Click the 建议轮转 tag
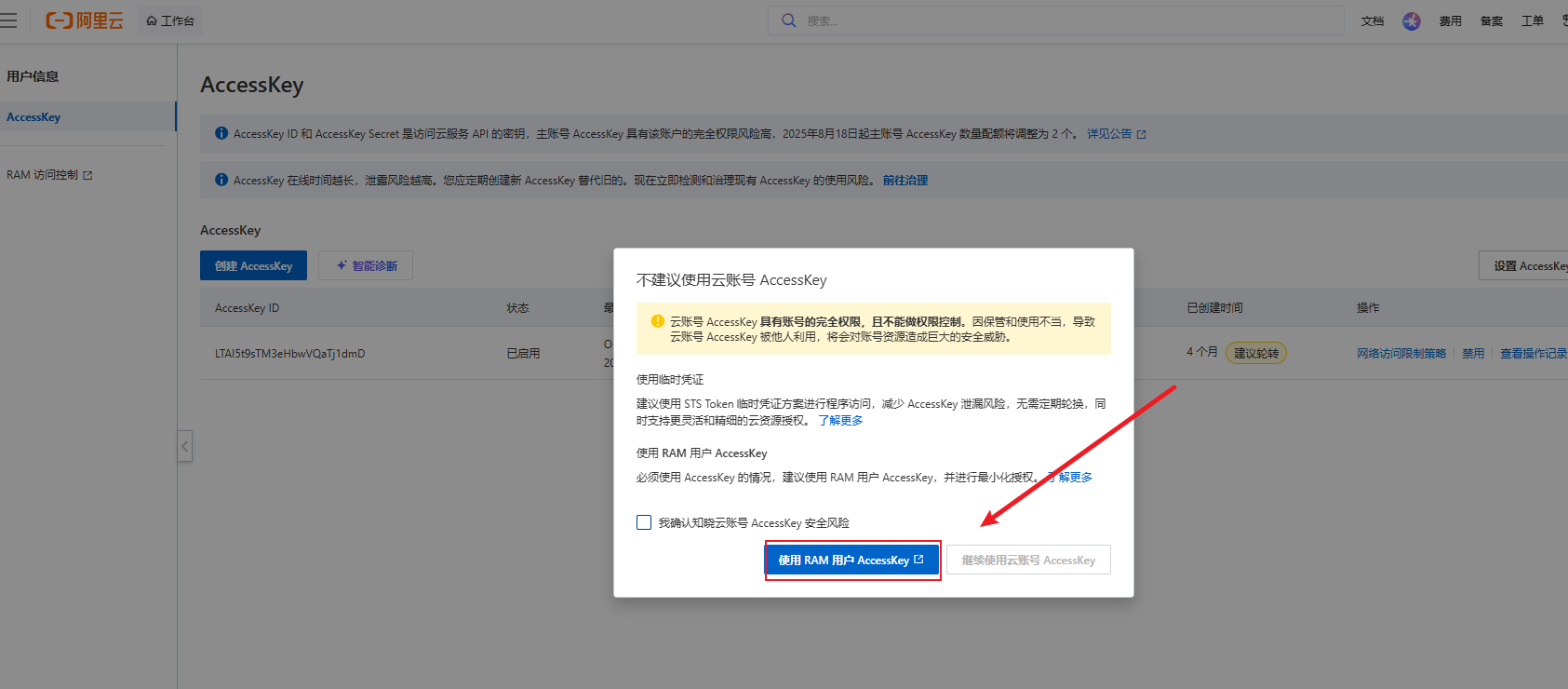The image size is (1568, 689). coord(1256,354)
